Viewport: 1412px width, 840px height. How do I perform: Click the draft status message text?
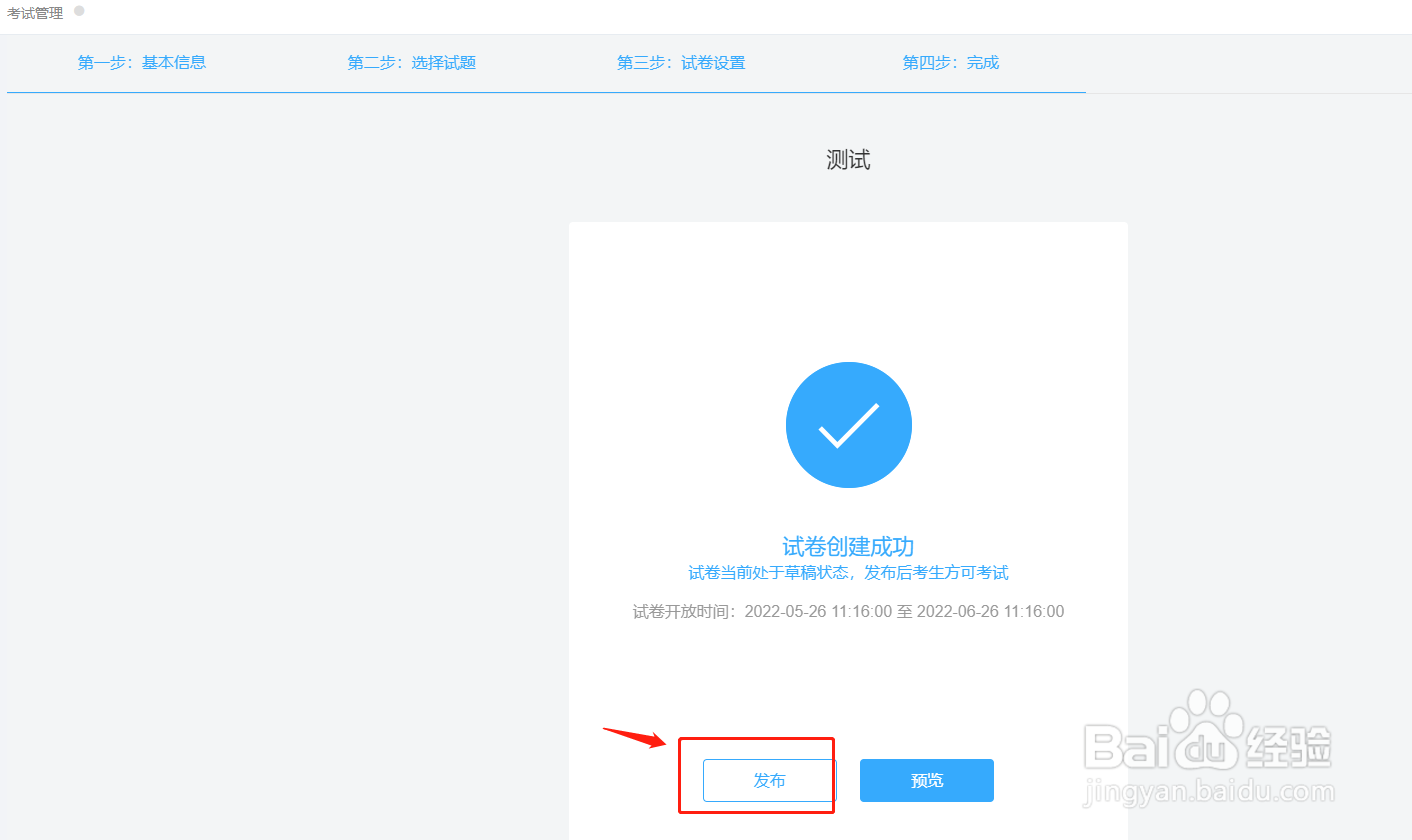(848, 573)
